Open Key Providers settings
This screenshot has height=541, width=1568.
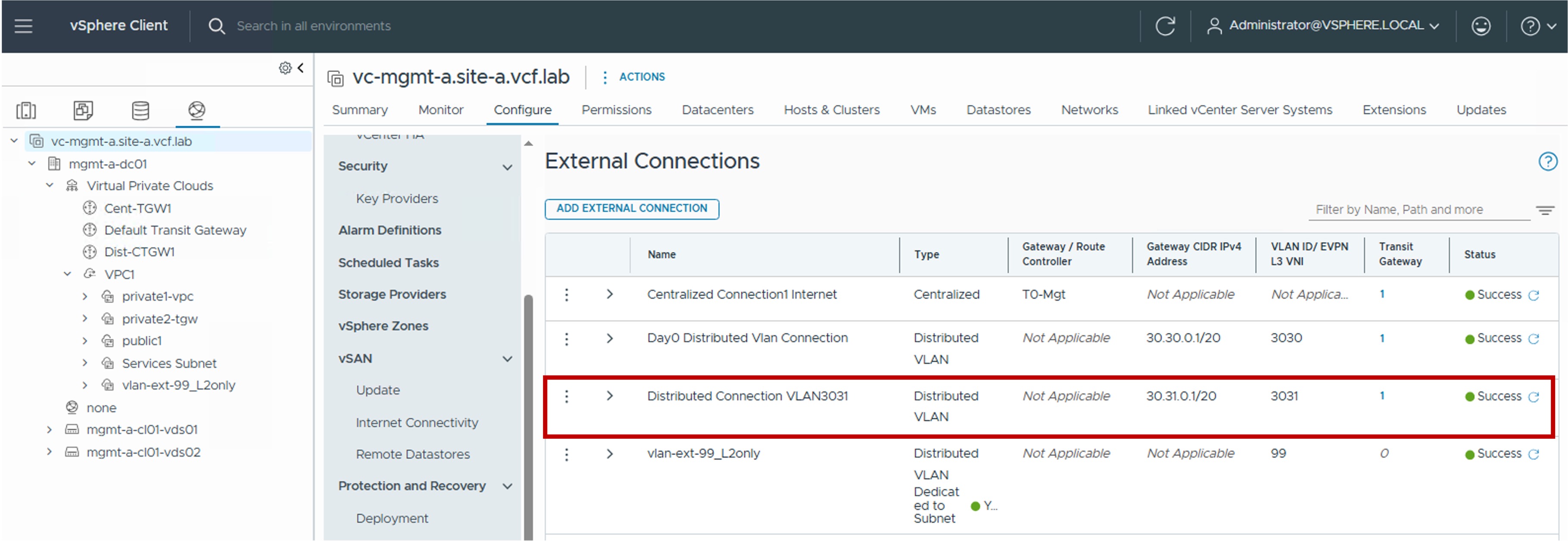pyautogui.click(x=397, y=199)
